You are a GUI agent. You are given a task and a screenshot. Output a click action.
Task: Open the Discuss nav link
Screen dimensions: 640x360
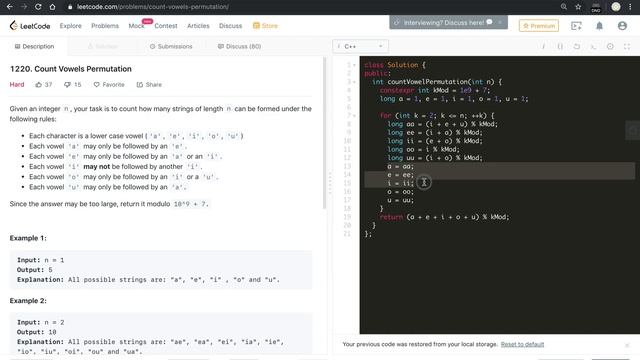click(x=230, y=26)
